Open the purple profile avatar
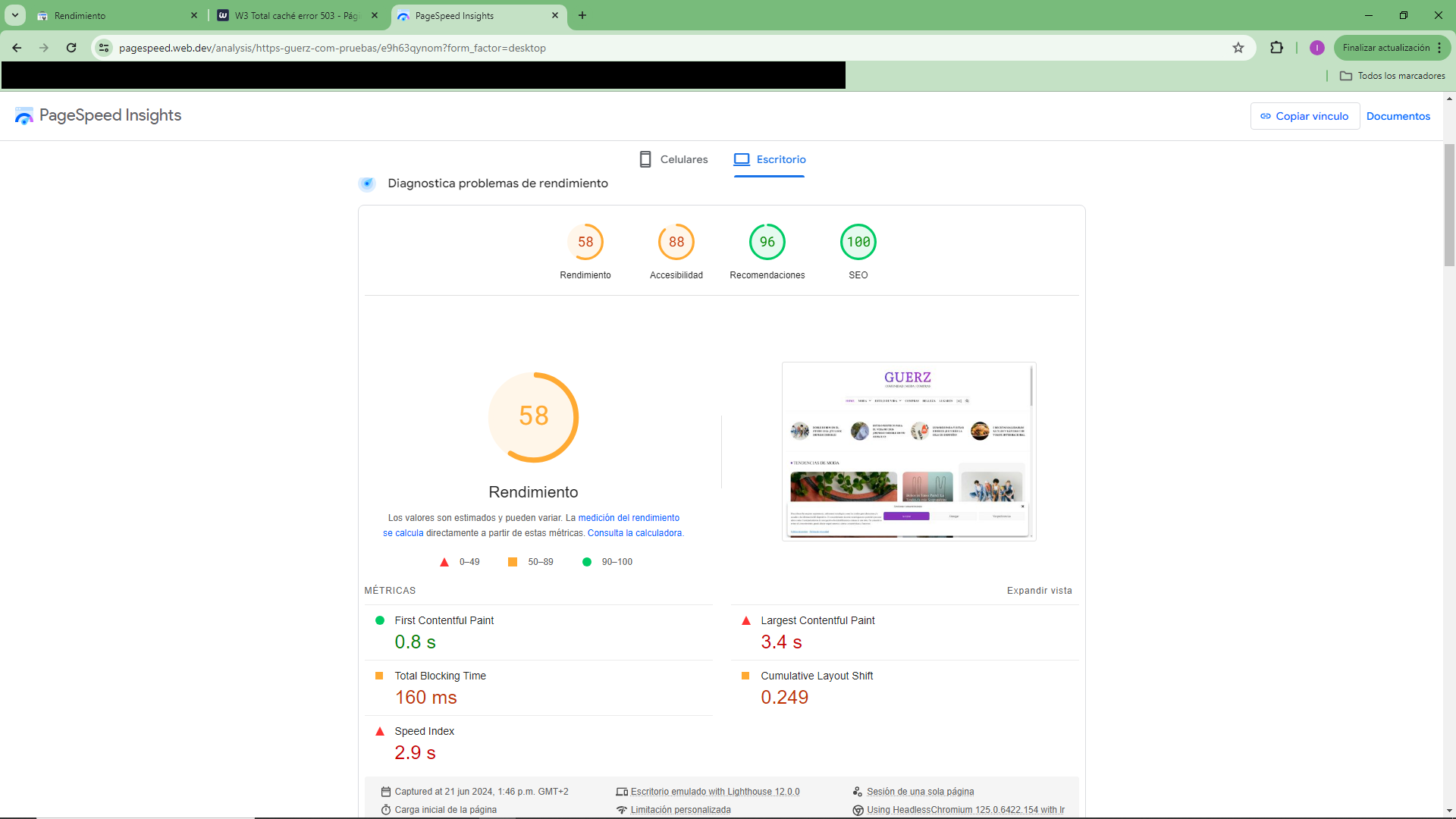The width and height of the screenshot is (1456, 819). 1317,48
